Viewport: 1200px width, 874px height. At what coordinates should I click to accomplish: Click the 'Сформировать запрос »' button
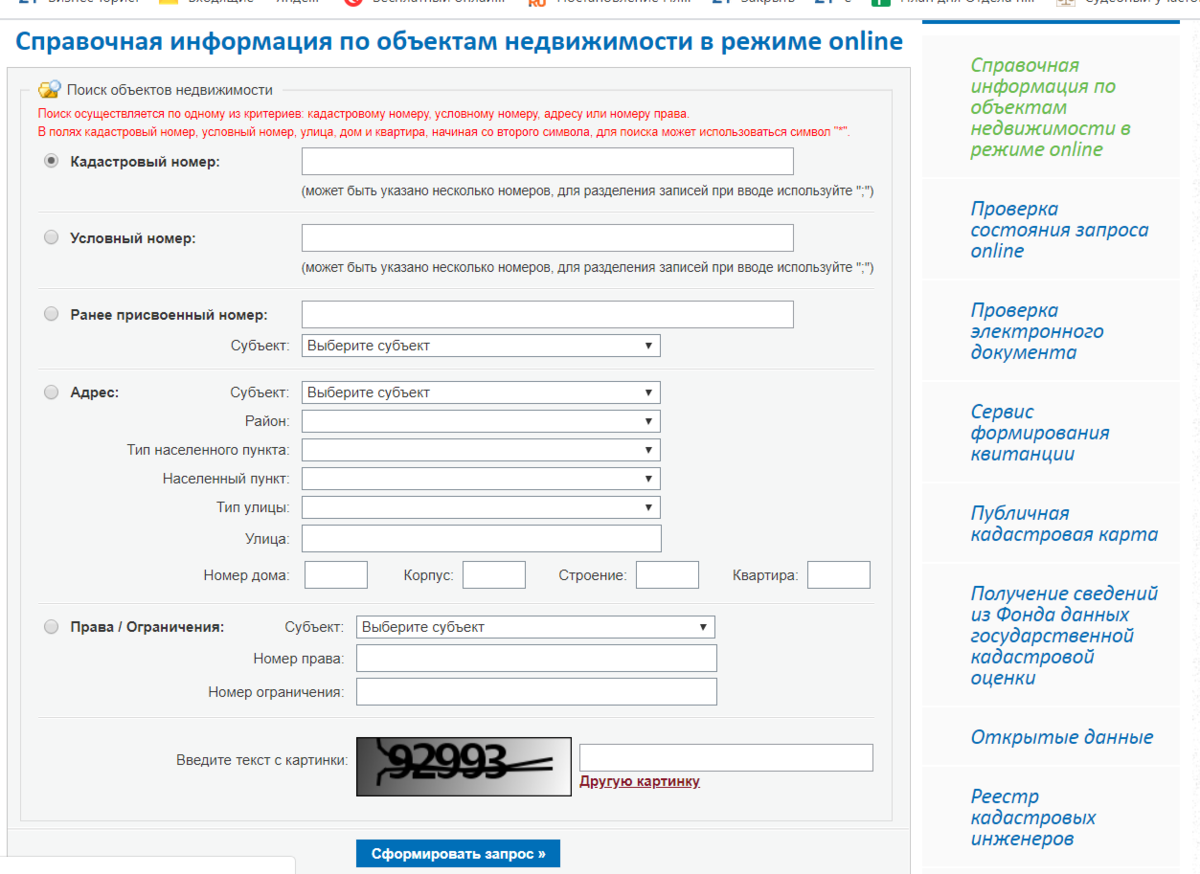point(458,854)
